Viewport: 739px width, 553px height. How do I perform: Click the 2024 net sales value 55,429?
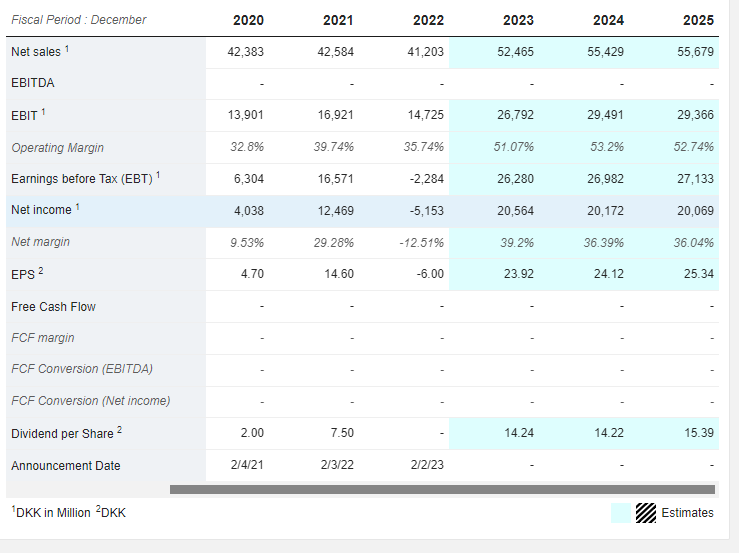[605, 51]
